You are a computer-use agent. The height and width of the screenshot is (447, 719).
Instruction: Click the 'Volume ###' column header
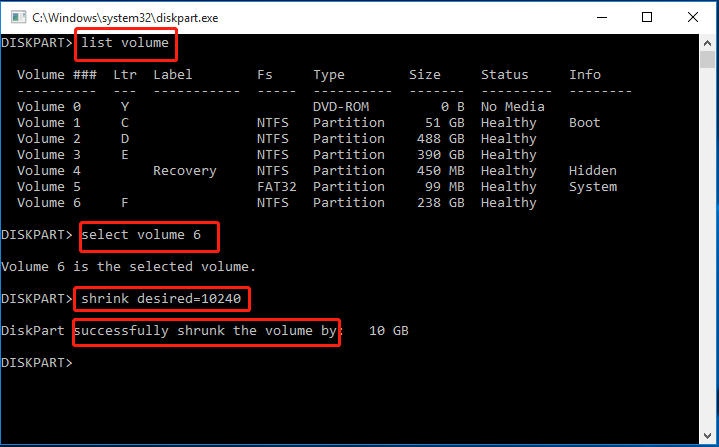click(57, 75)
